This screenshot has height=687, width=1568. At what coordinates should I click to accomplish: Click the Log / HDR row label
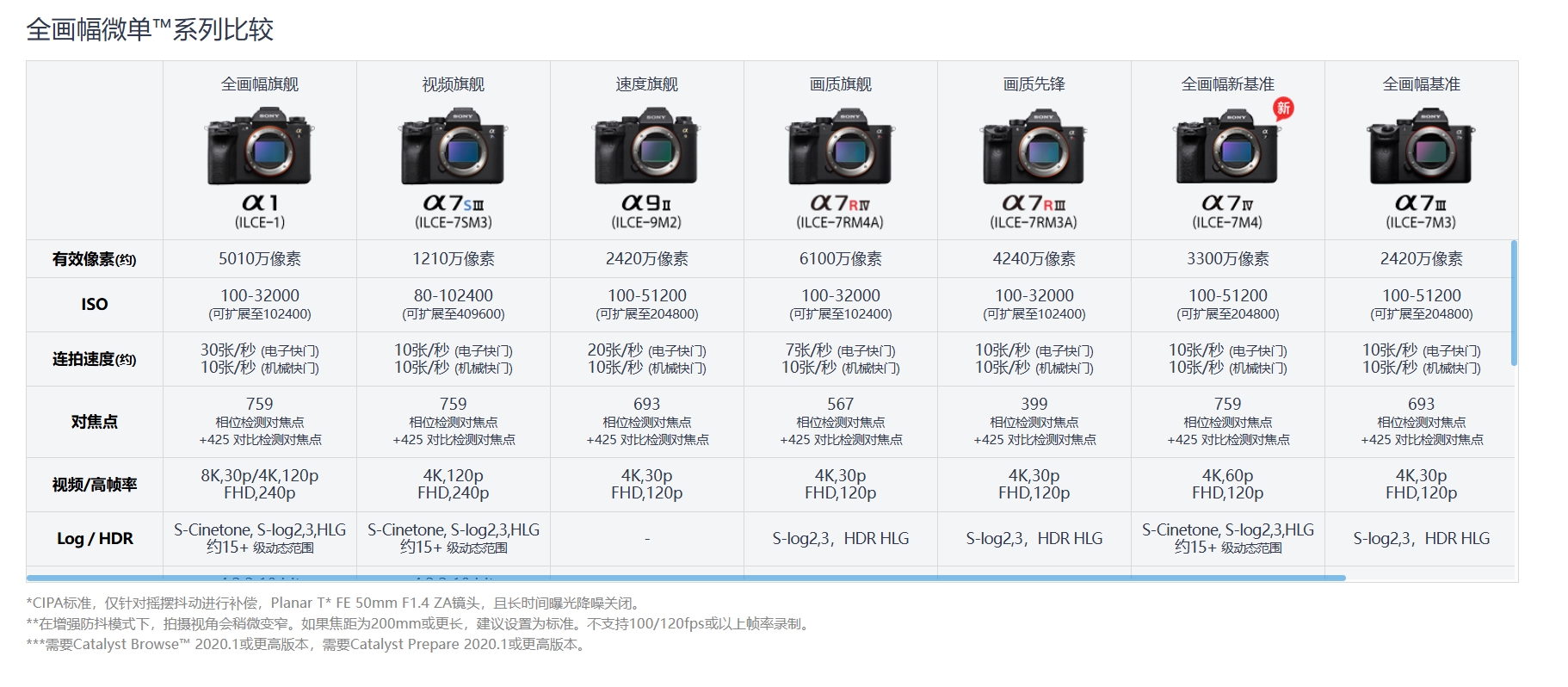pos(95,539)
